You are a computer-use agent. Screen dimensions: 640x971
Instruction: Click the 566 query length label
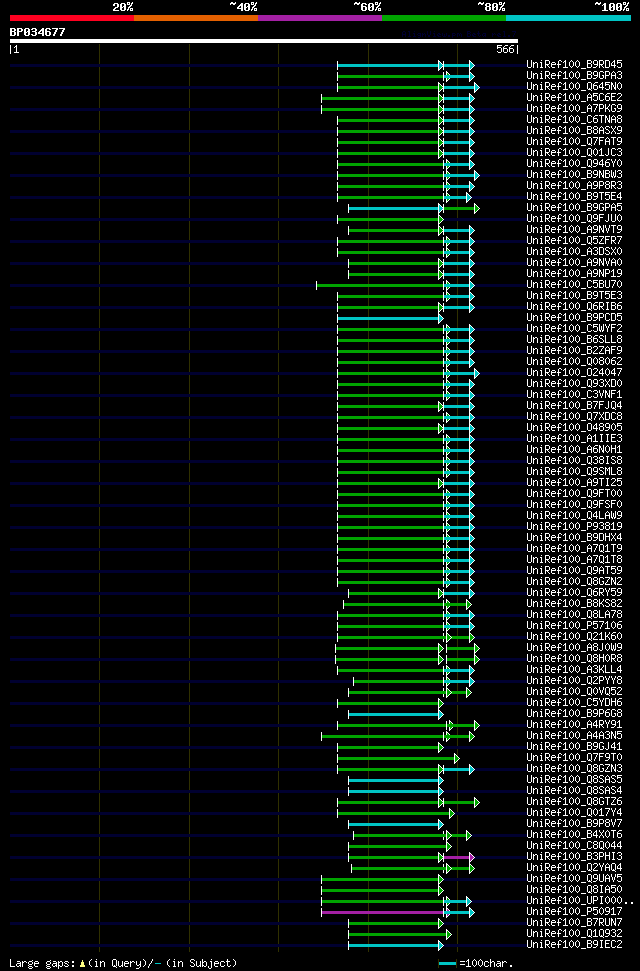tap(505, 50)
